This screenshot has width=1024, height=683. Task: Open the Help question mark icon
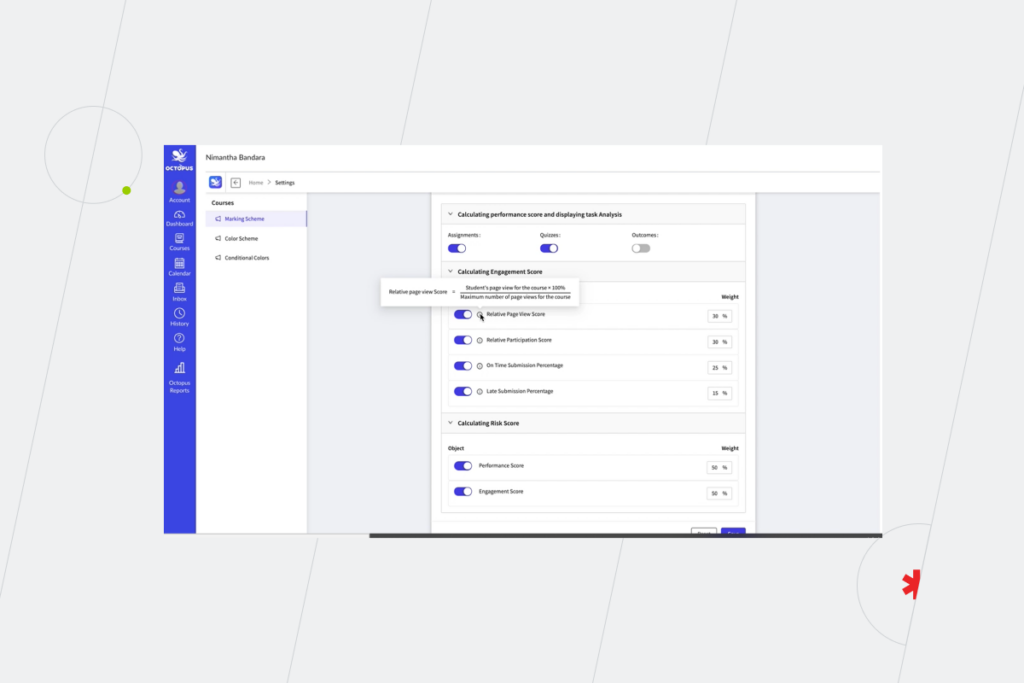tap(179, 339)
